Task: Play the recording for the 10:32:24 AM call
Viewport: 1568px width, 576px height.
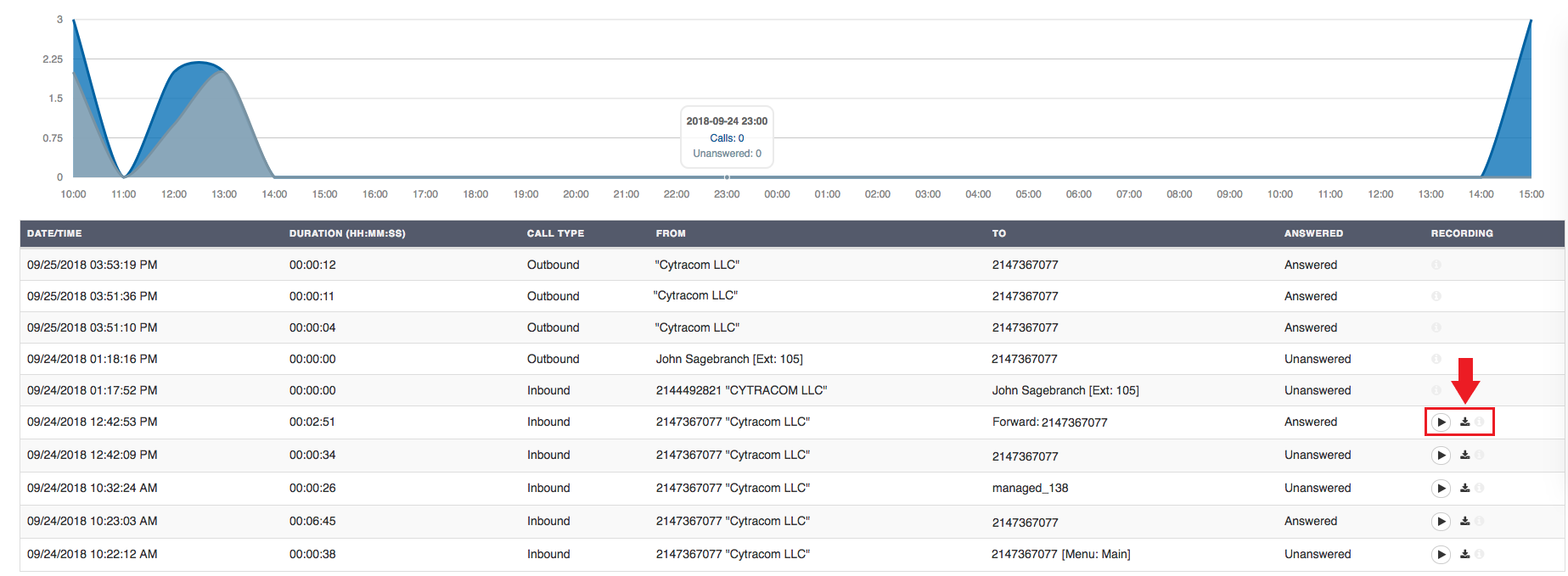Action: (x=1441, y=489)
